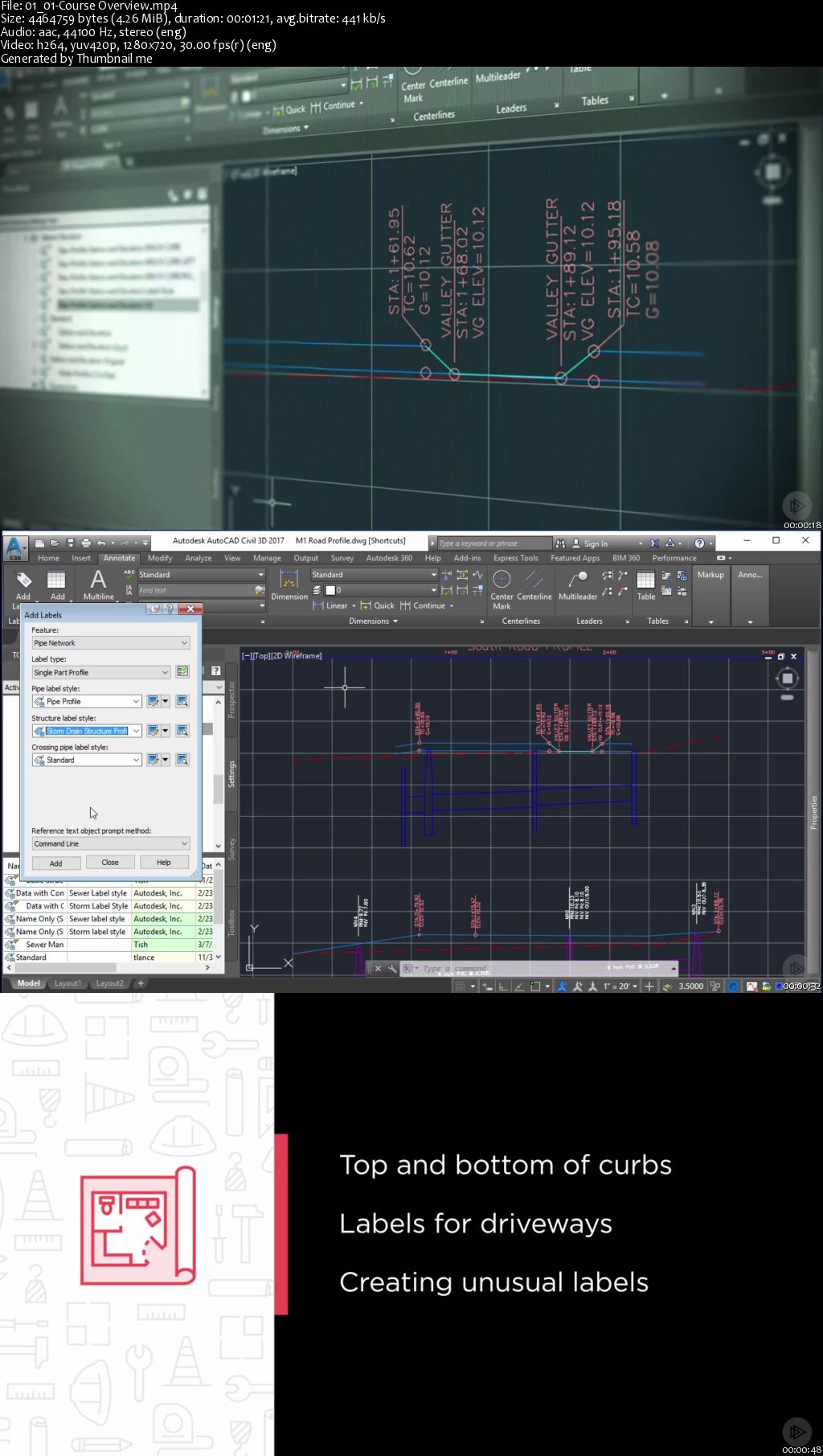823x1456 pixels.
Task: Select the Centerline tool
Action: click(534, 584)
